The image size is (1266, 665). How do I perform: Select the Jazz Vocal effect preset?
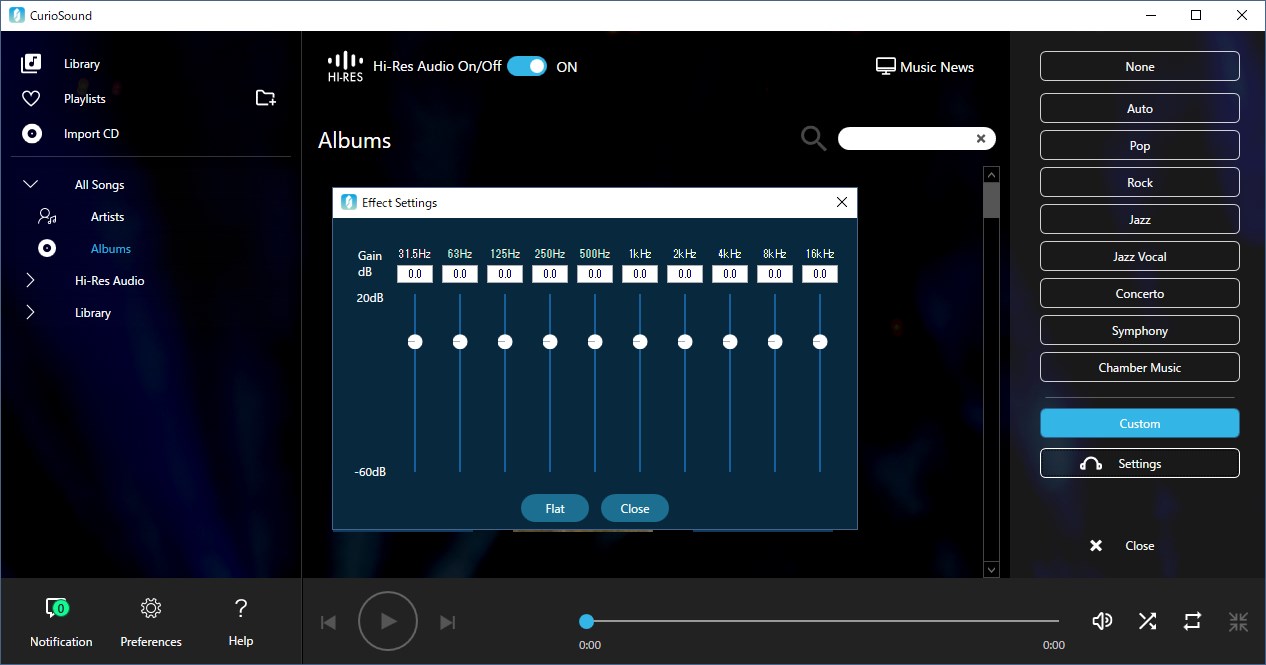(1140, 256)
